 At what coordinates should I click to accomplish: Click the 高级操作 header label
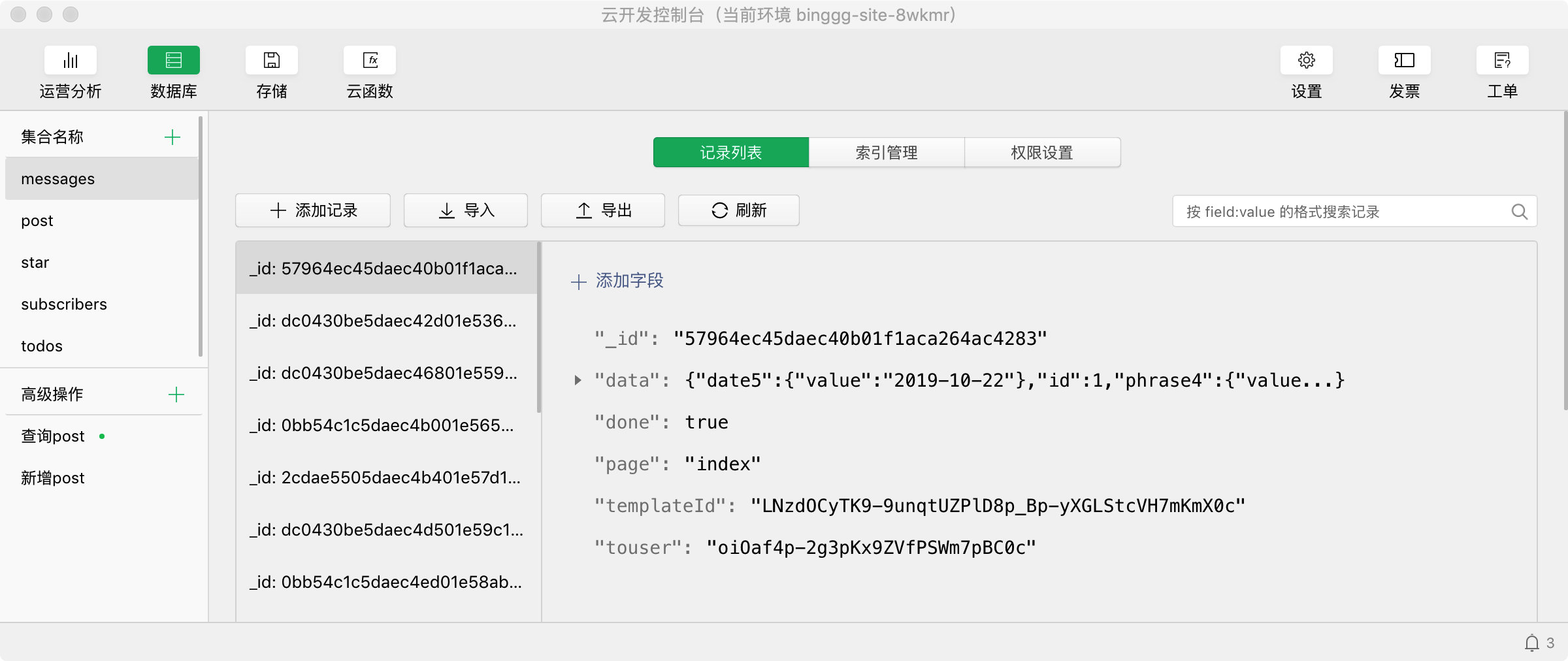click(x=52, y=395)
